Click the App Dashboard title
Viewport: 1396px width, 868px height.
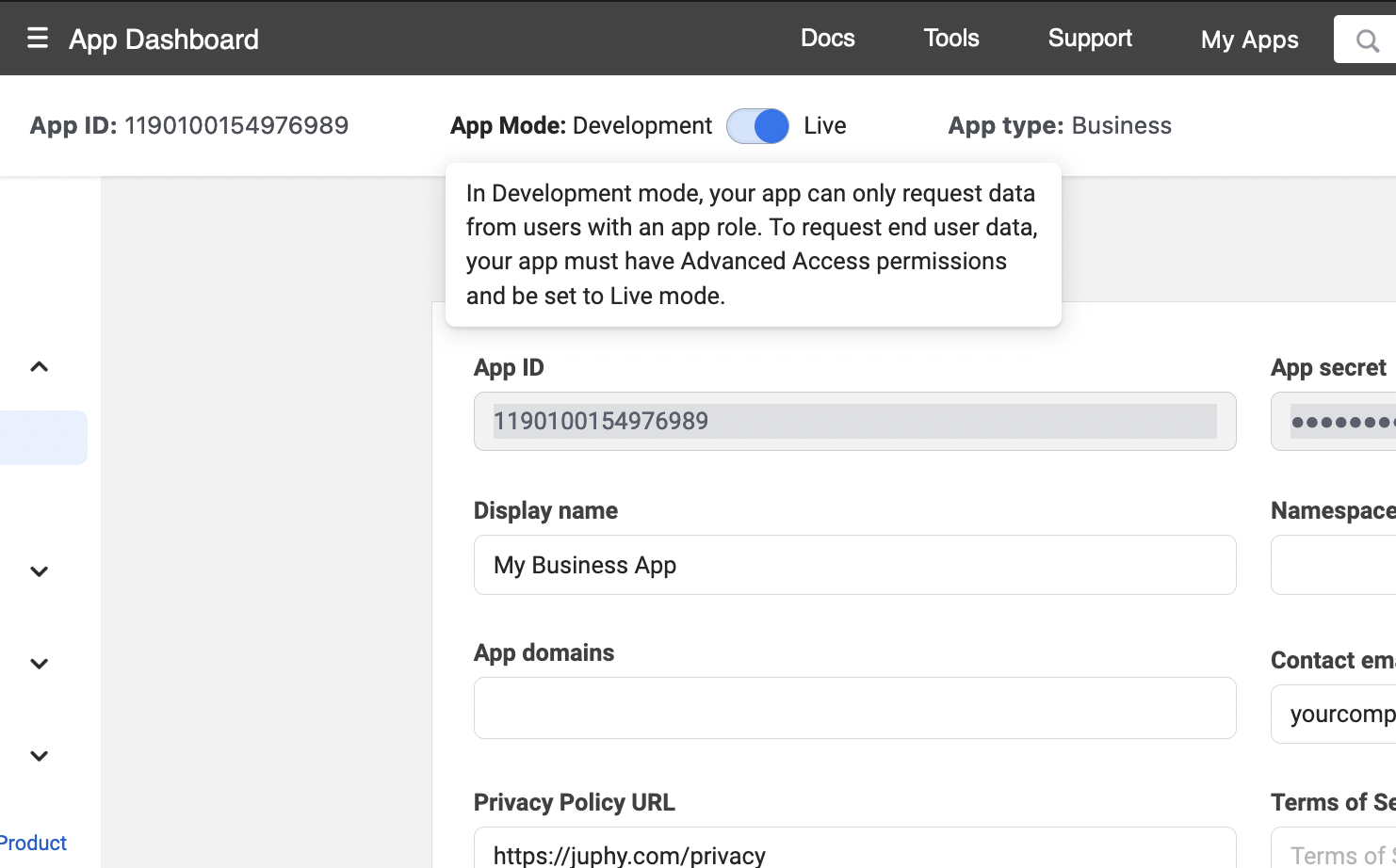tap(164, 40)
